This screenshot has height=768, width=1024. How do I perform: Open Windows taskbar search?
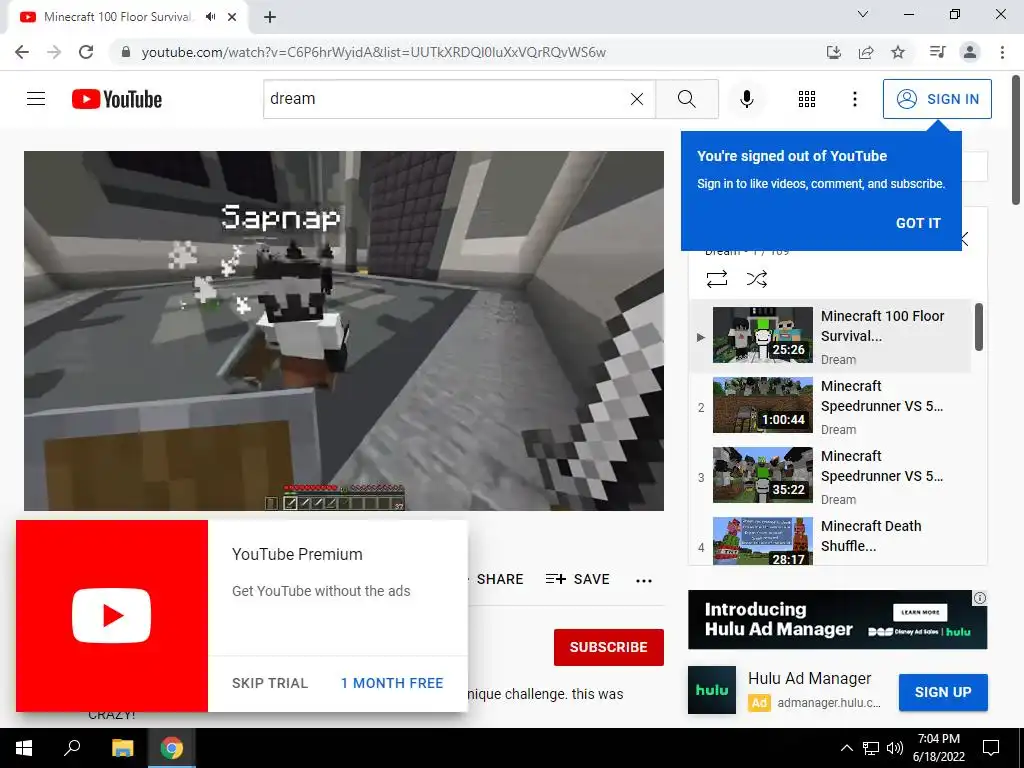72,748
